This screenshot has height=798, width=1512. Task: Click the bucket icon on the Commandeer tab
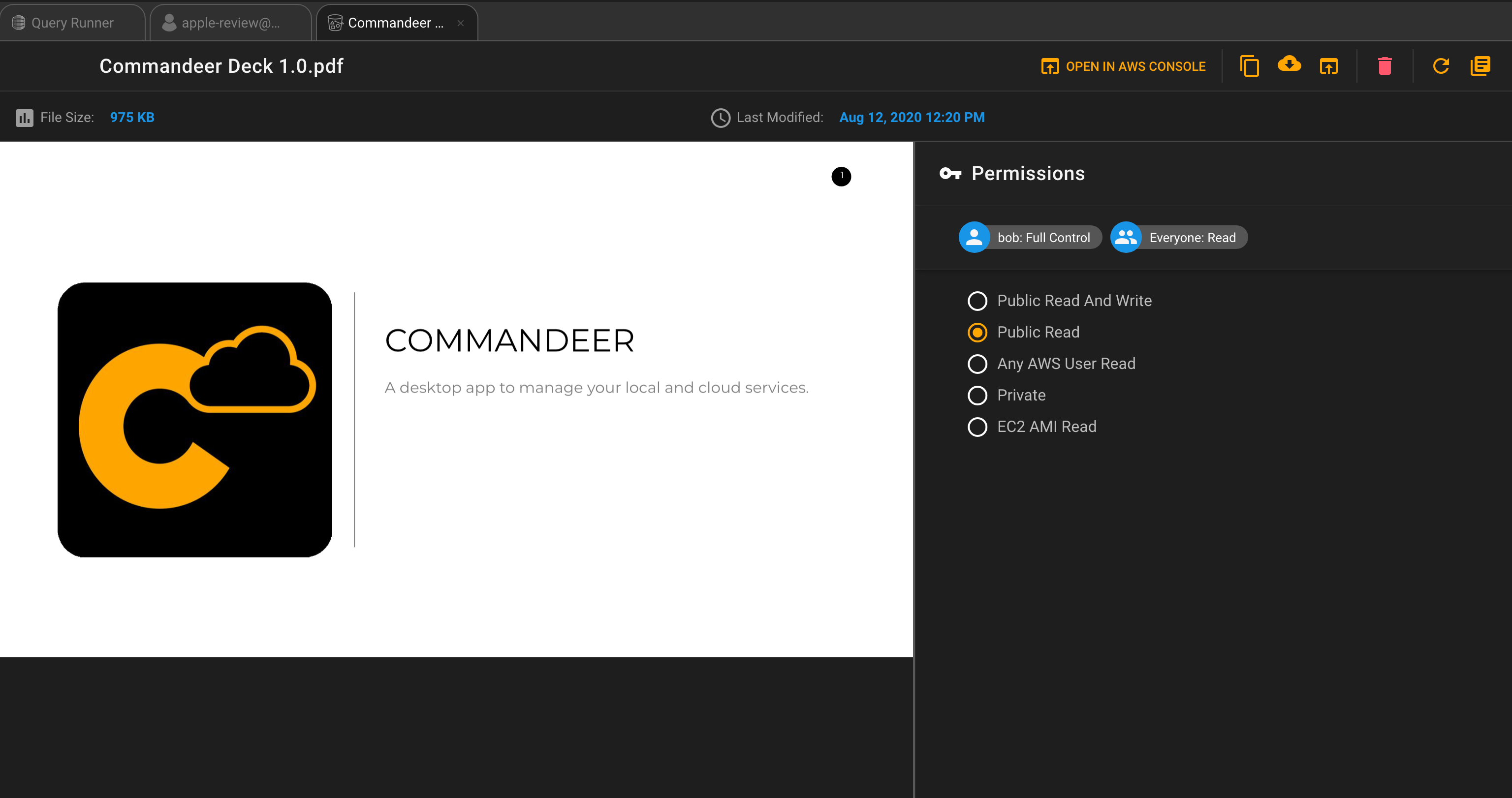pos(335,23)
